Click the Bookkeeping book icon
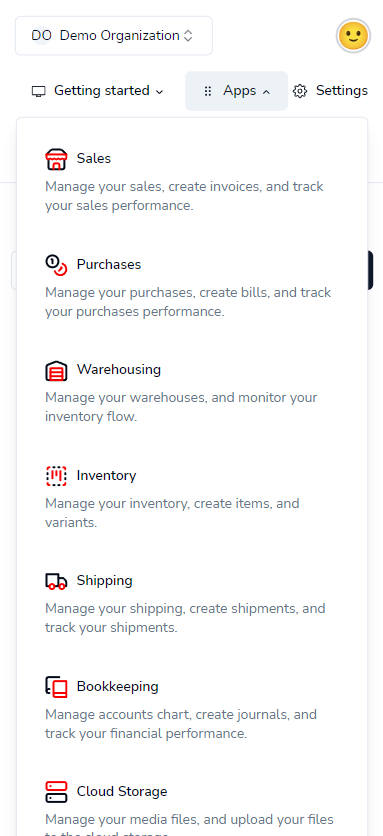Screen dimensions: 383x836 56,687
